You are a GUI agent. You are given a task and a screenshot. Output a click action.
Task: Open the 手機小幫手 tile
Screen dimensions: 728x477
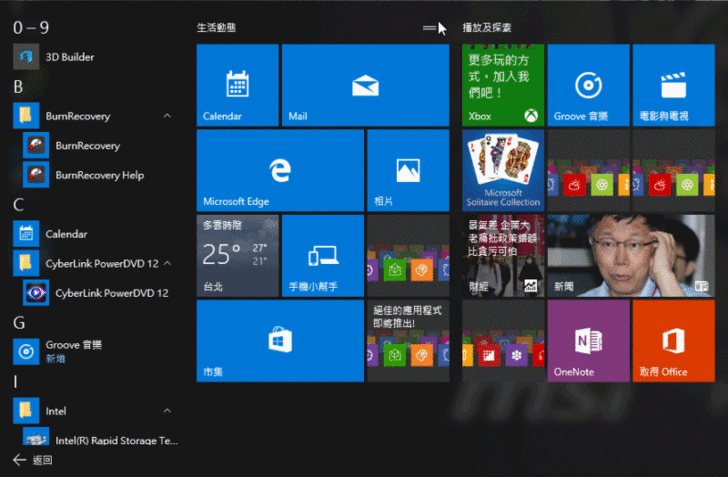(x=323, y=255)
